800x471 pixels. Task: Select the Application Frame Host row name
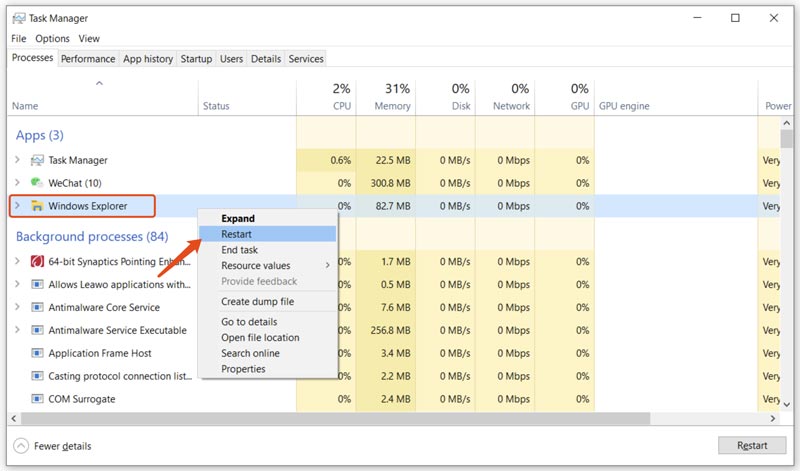[x=100, y=353]
